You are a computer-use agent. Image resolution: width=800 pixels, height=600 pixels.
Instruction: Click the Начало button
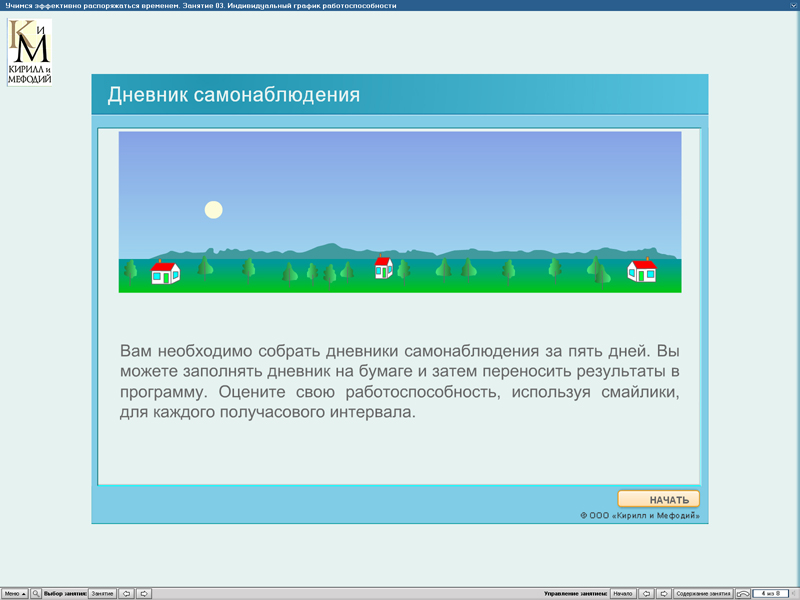tap(623, 592)
